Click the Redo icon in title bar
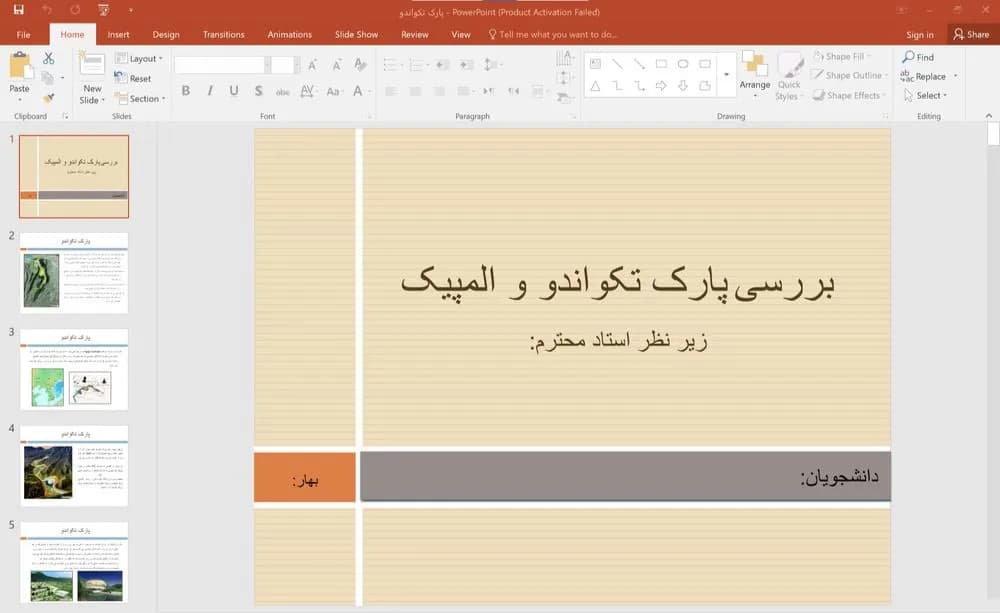The width and height of the screenshot is (1000, 613). pos(75,10)
